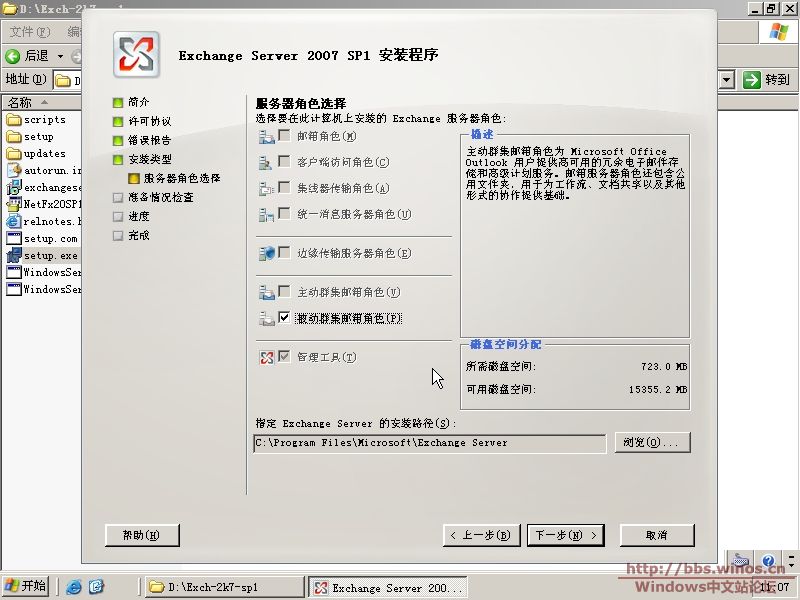Switch to D:\Exch-2k7-sp1 taskbar item

point(223,587)
